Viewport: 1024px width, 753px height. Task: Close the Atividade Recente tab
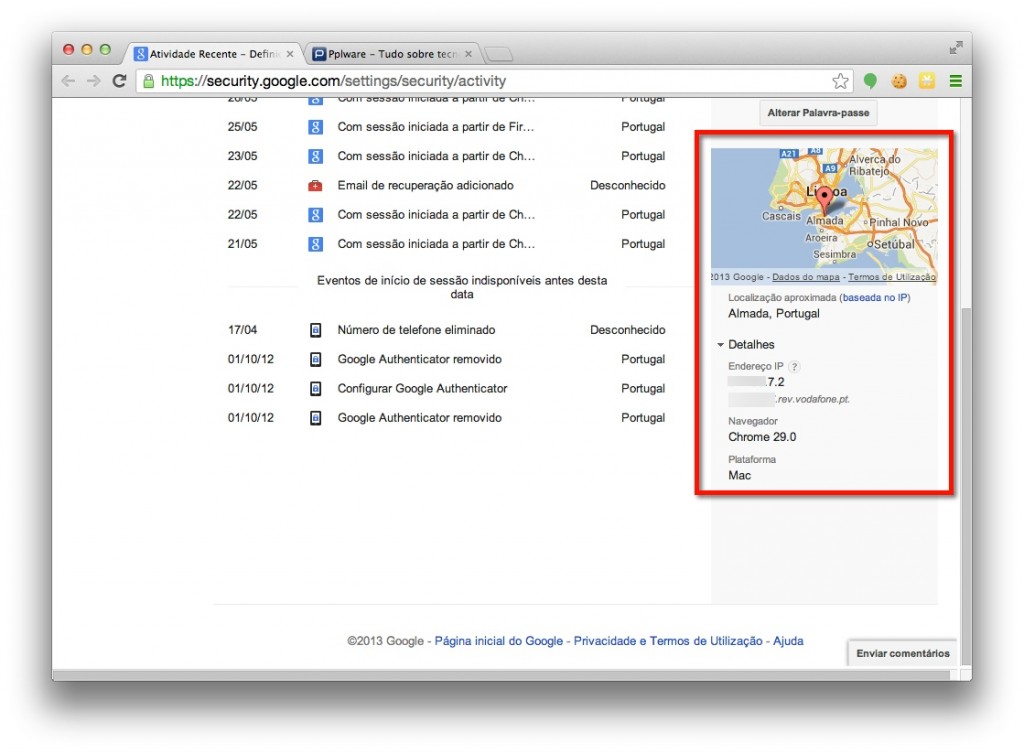290,54
